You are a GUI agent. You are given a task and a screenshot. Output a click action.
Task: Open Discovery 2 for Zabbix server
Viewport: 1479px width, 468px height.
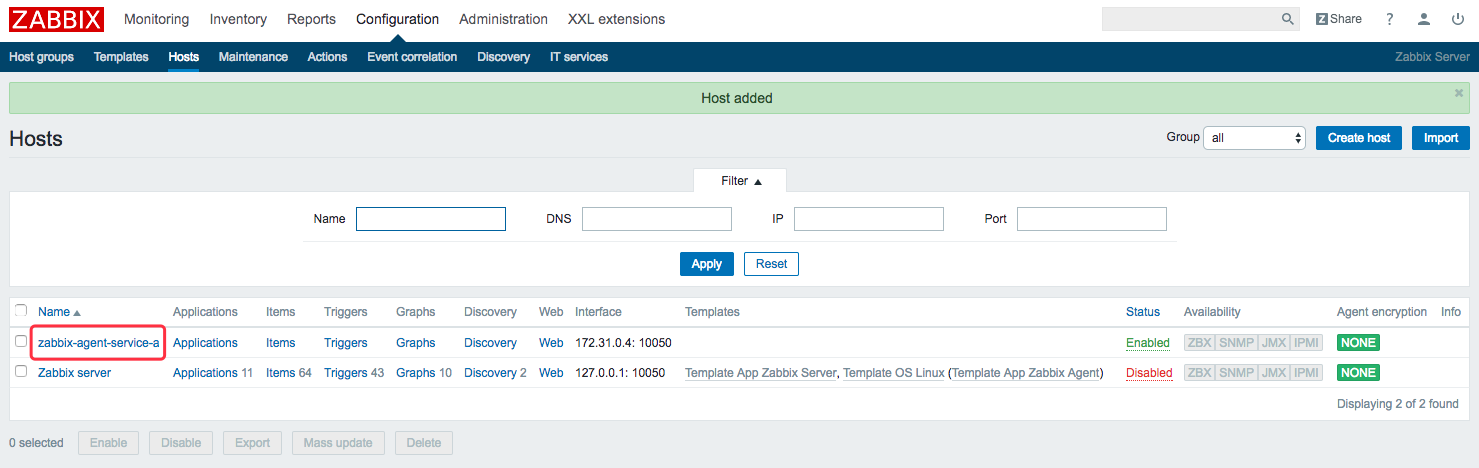coord(490,373)
